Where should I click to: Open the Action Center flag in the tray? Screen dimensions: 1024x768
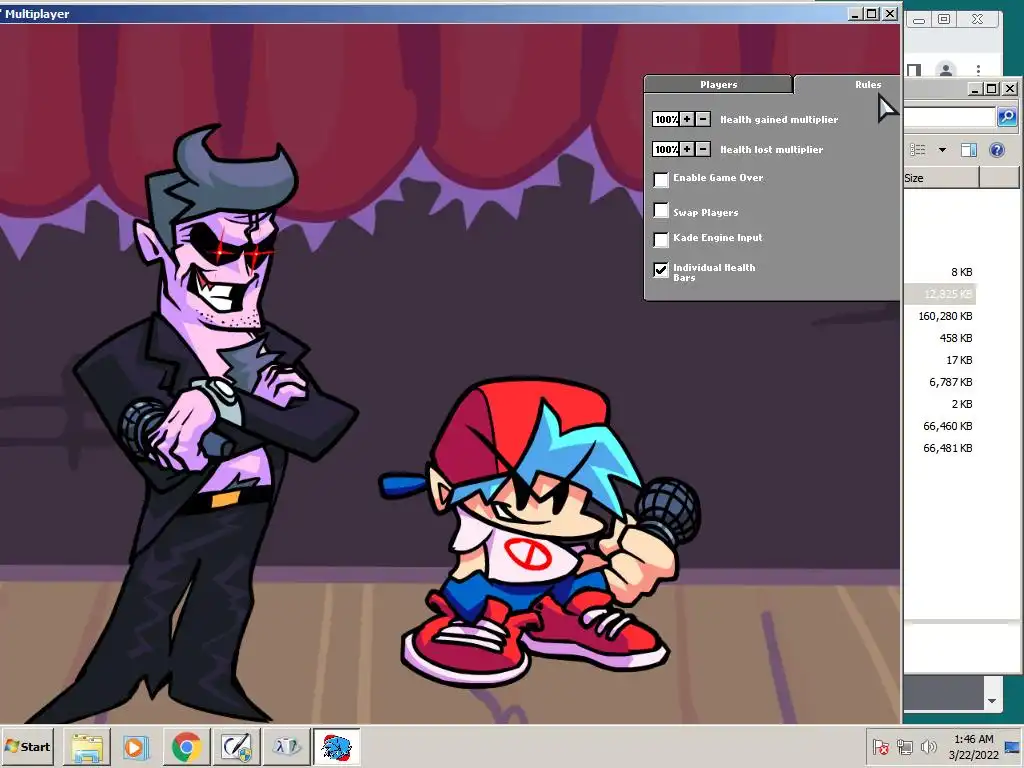click(880, 746)
